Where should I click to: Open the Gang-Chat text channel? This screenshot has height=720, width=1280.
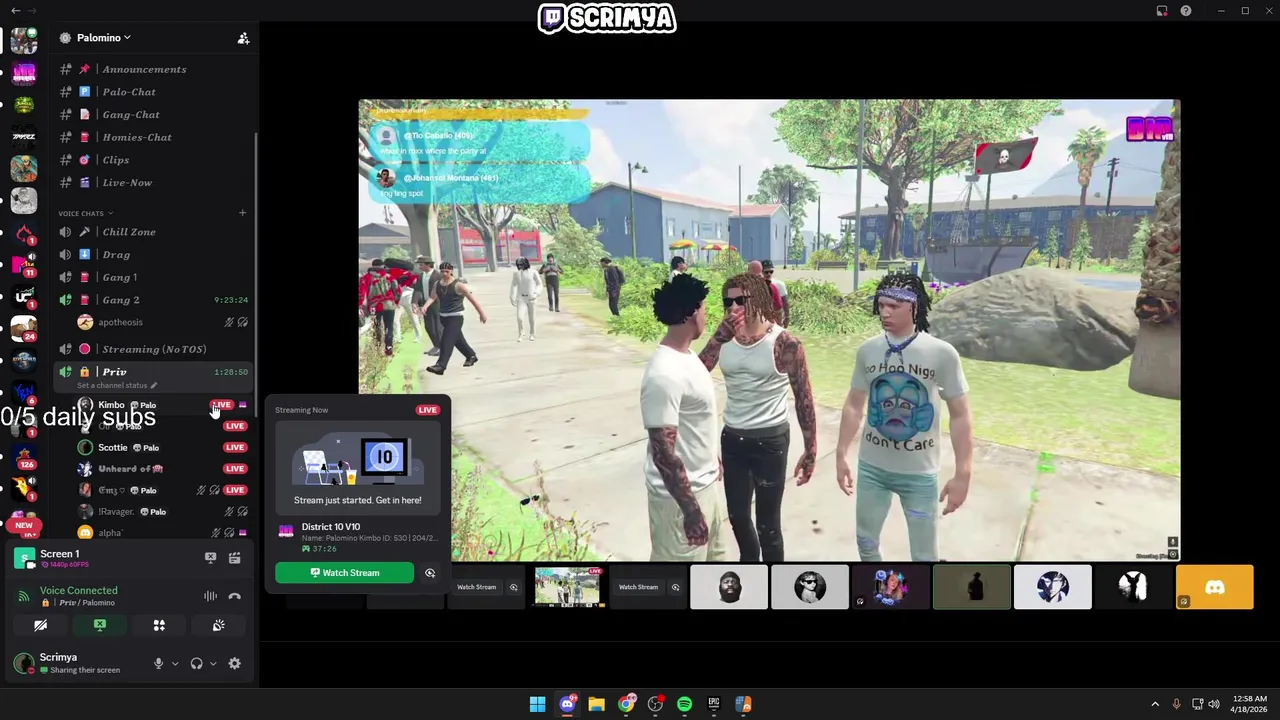pos(152,115)
